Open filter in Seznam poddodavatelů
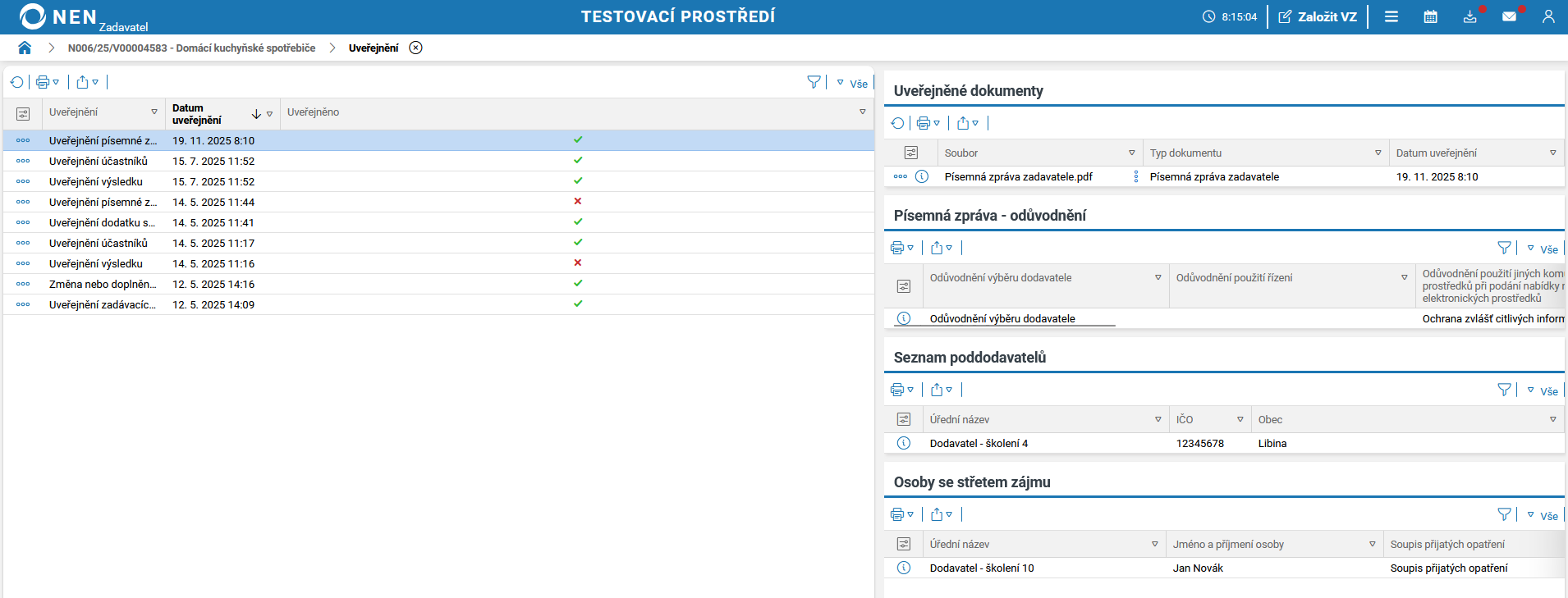Image resolution: width=1568 pixels, height=598 pixels. 1504,390
